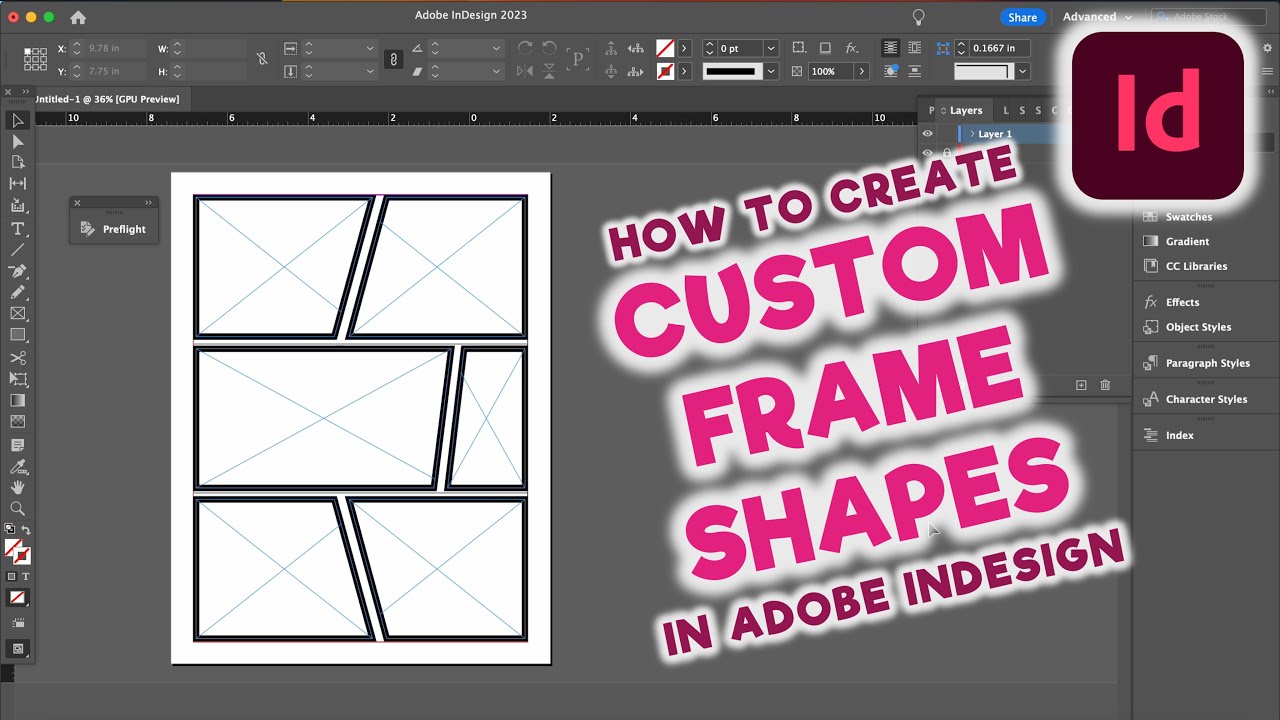Expand opacity 100% slider arrow
Screen dimensions: 1280x720
(x=862, y=72)
